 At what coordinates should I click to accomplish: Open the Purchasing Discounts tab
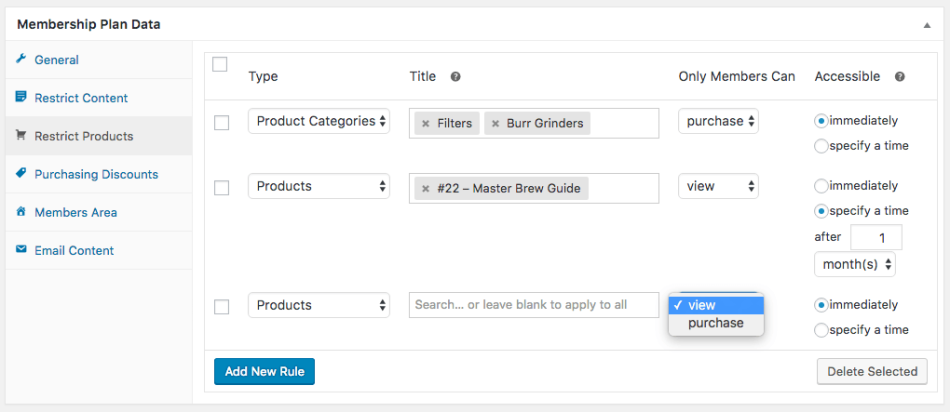(96, 174)
